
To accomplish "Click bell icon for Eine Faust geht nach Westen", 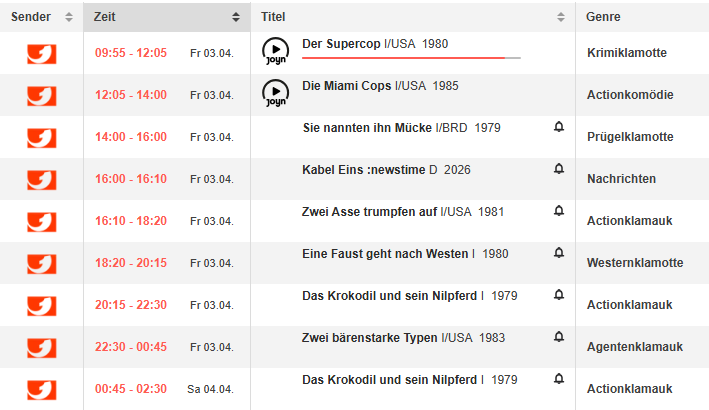I will [559, 253].
